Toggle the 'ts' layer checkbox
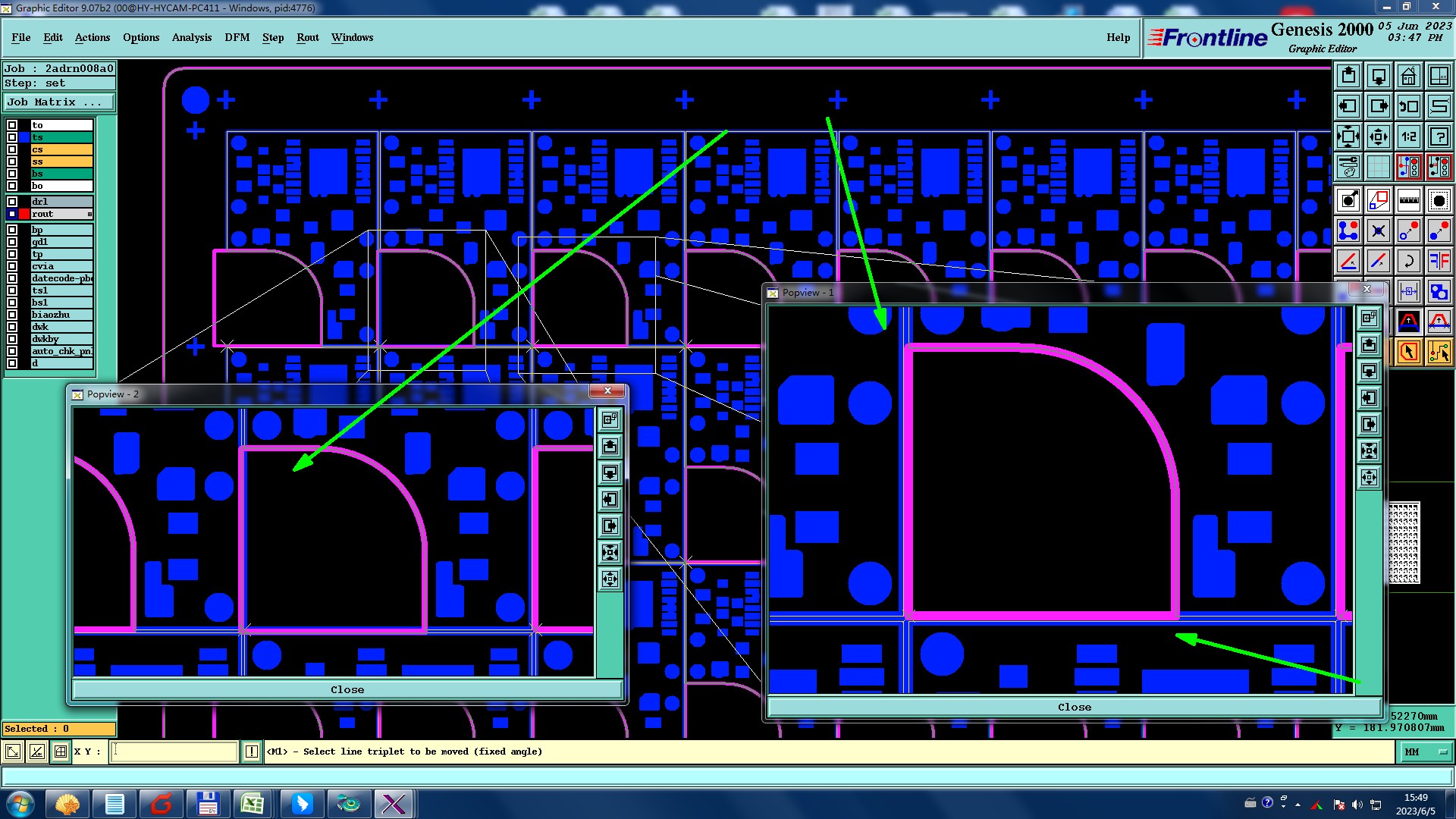 pos(12,137)
